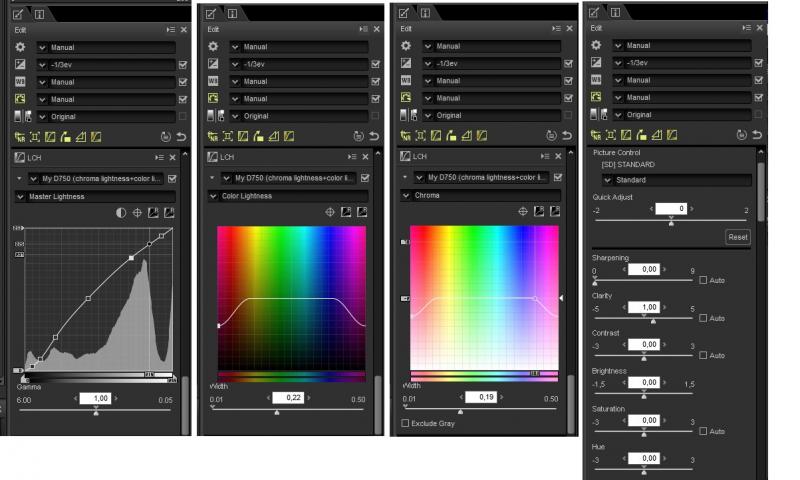Screen dimensions: 800x480
Task: Click the LCH header icon in the Color Lightness panel
Action: pos(212,157)
